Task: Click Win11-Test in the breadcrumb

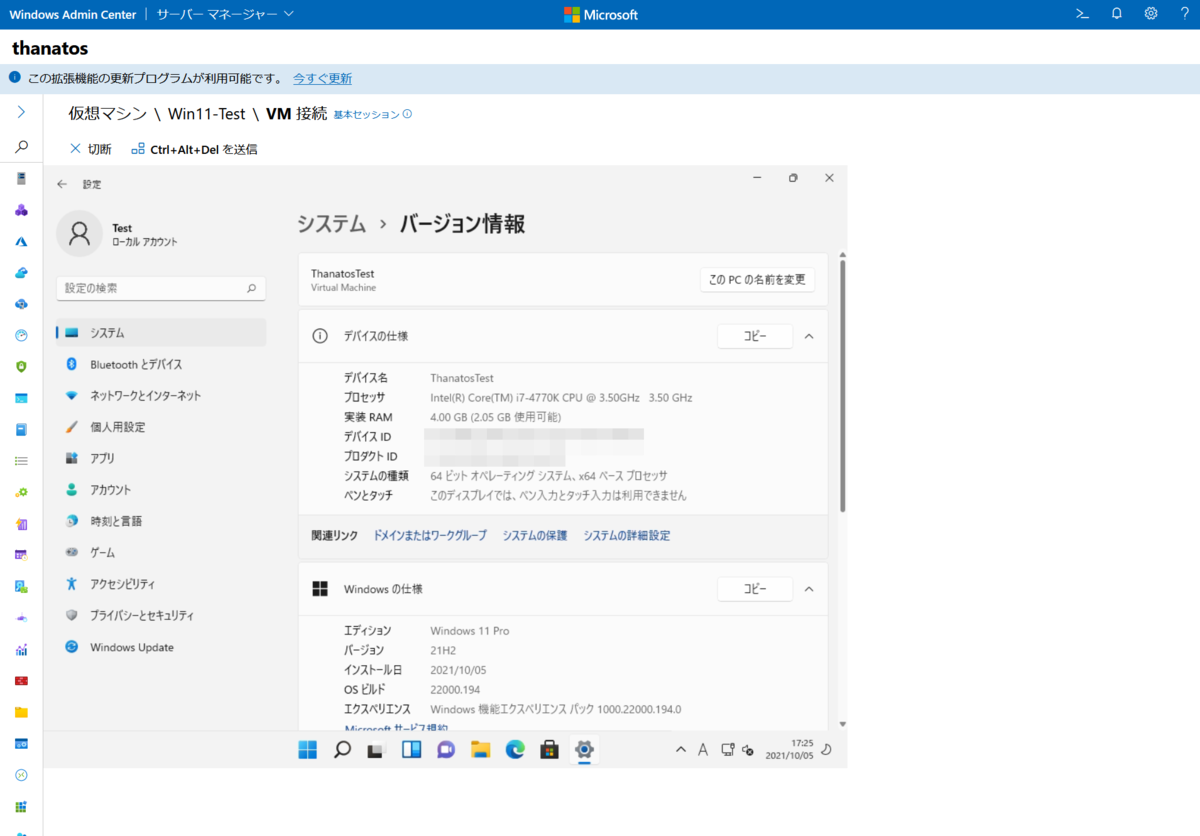Action: click(207, 114)
